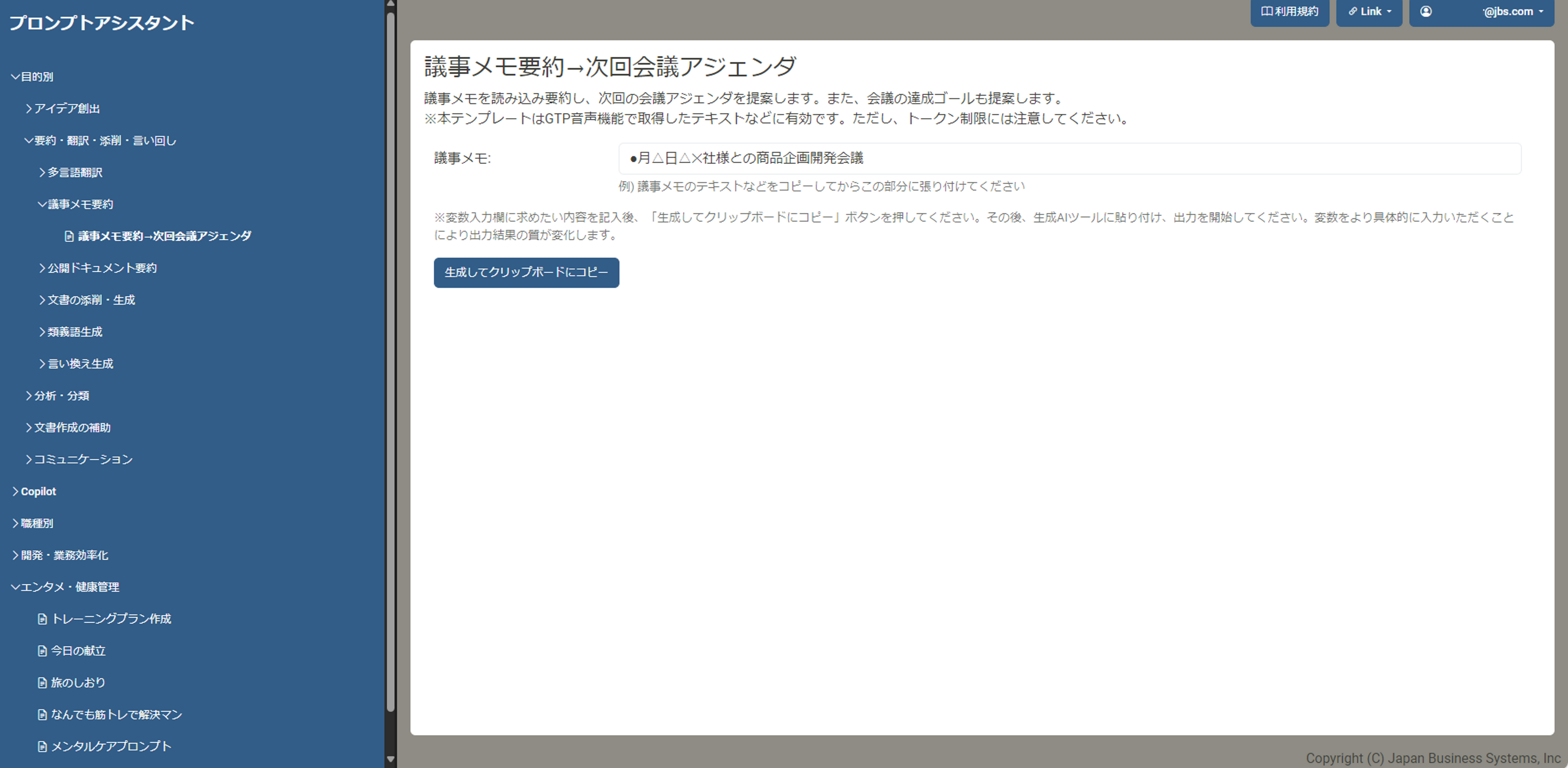Click the sidebar scroll down arrow
This screenshot has height=768, width=1568.
pos(391,759)
